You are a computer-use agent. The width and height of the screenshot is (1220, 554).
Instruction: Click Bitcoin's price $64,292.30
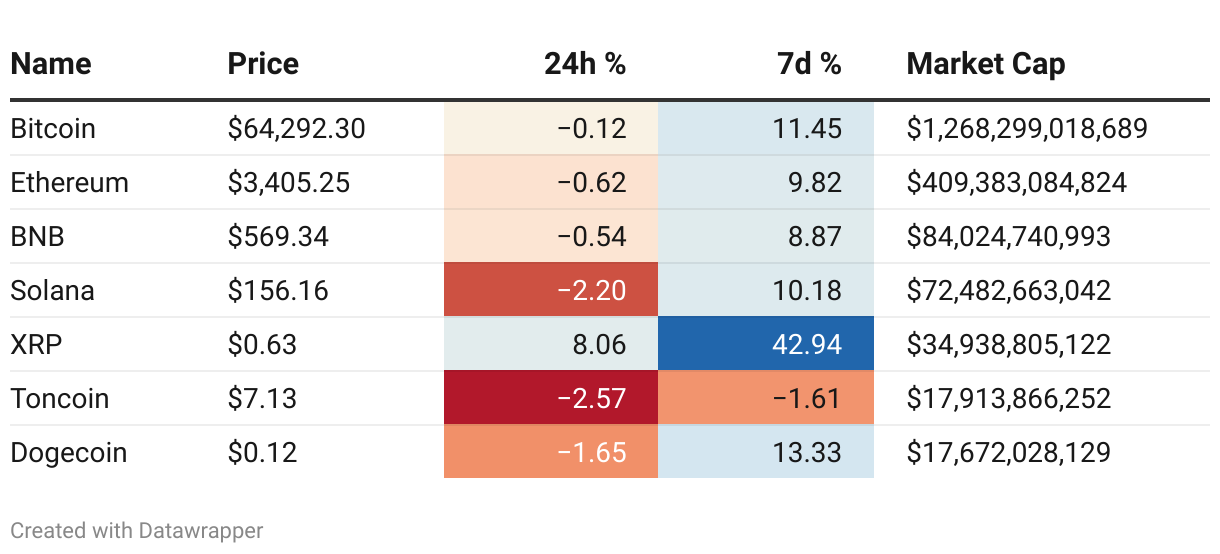(x=297, y=128)
